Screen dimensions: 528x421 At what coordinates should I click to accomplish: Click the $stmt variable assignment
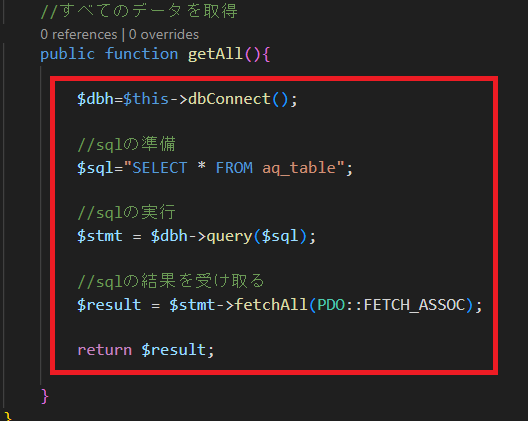pos(100,236)
